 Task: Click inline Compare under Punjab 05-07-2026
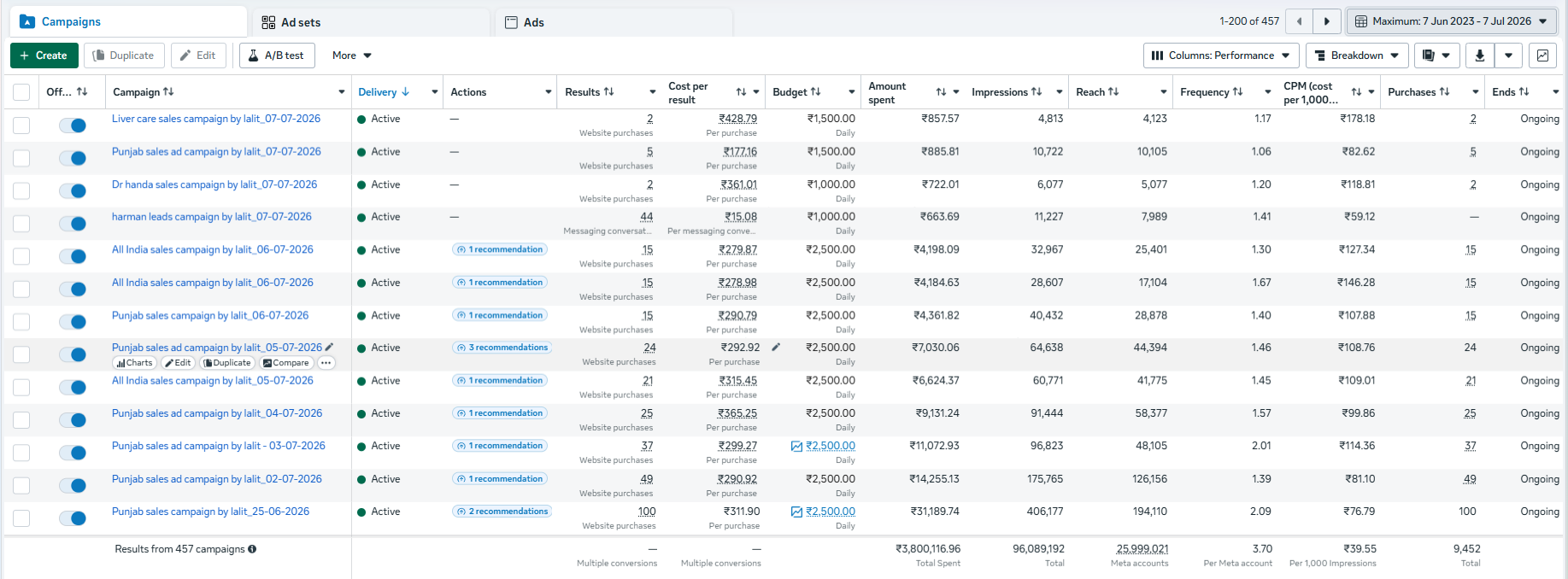(x=285, y=363)
